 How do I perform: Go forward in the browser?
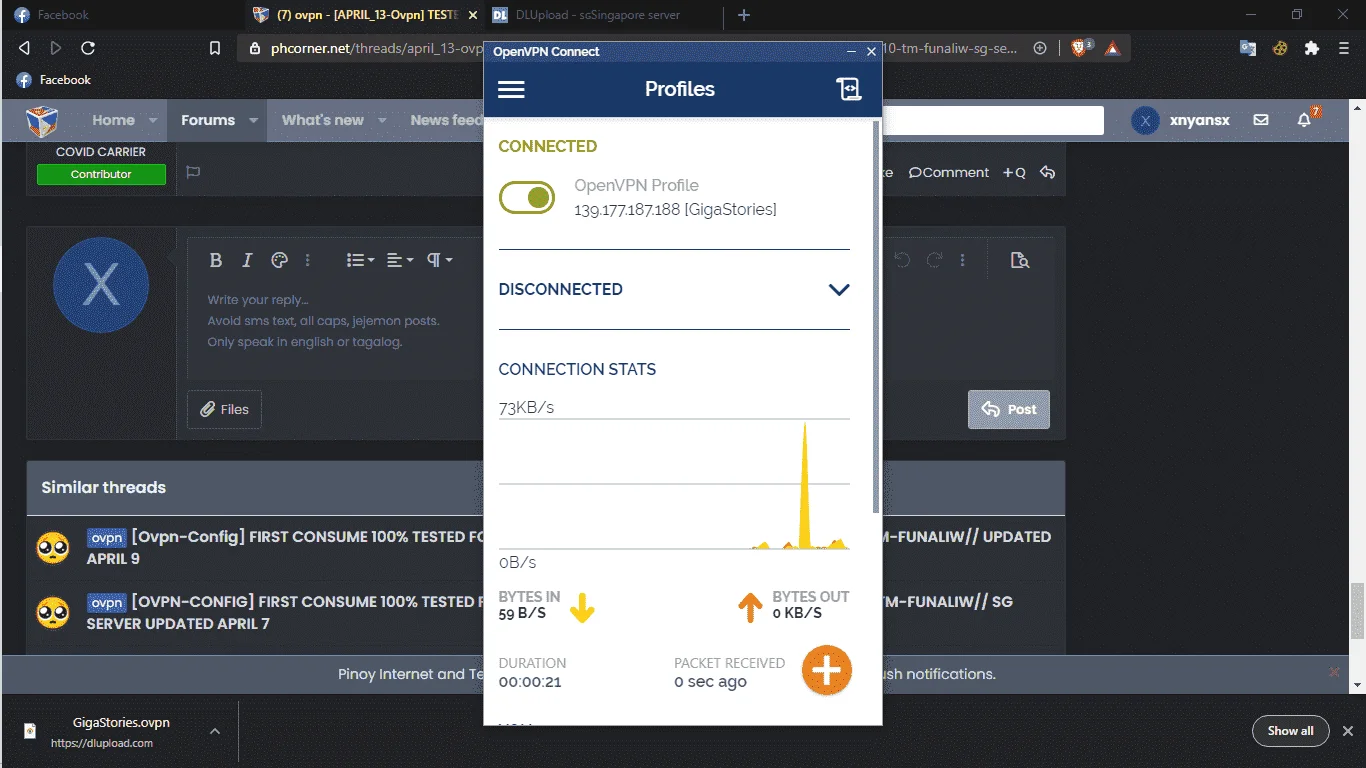pyautogui.click(x=56, y=48)
